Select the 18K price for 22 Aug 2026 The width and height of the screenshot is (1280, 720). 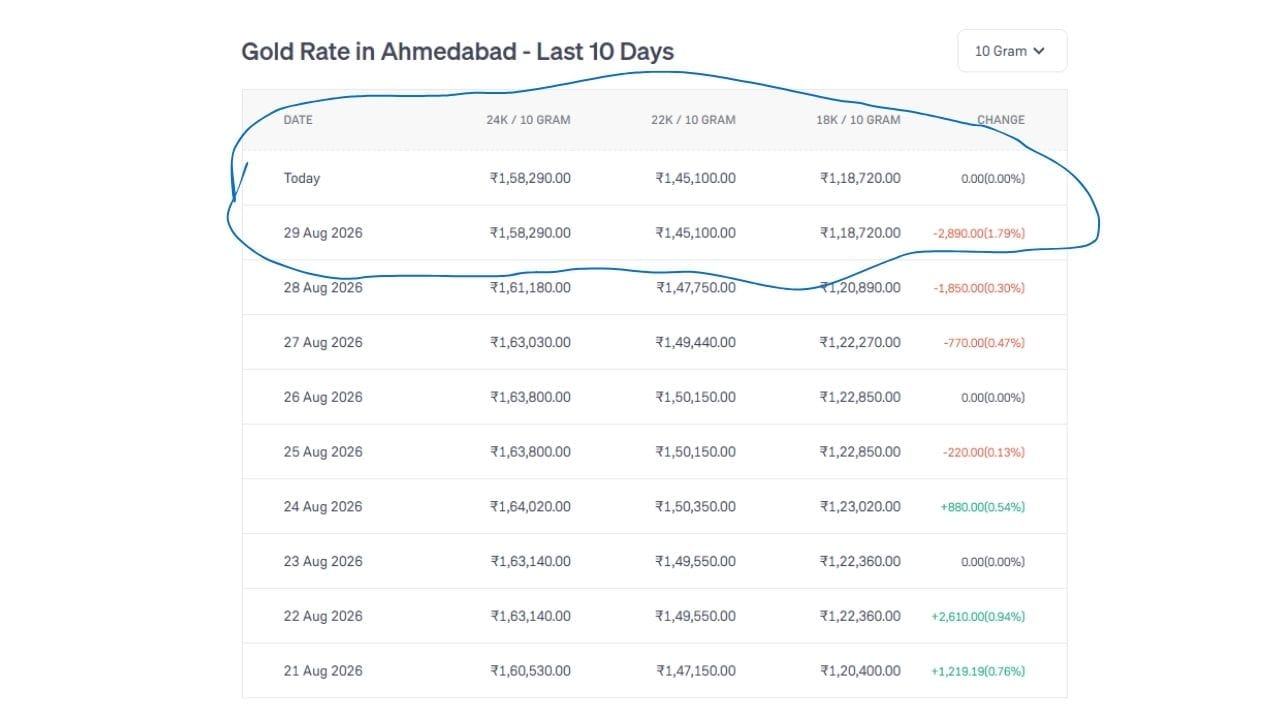[860, 616]
